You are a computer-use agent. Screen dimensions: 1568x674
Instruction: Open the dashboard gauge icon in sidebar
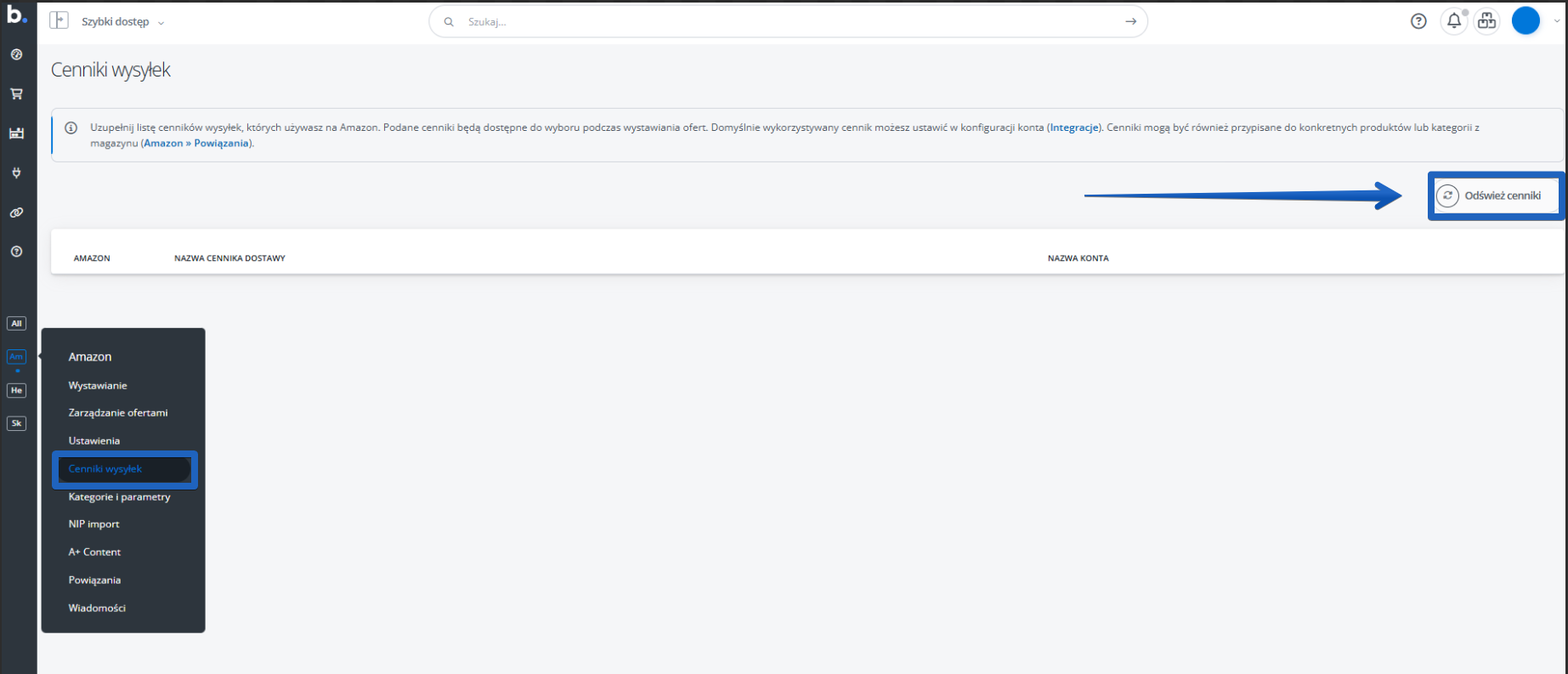[16, 54]
